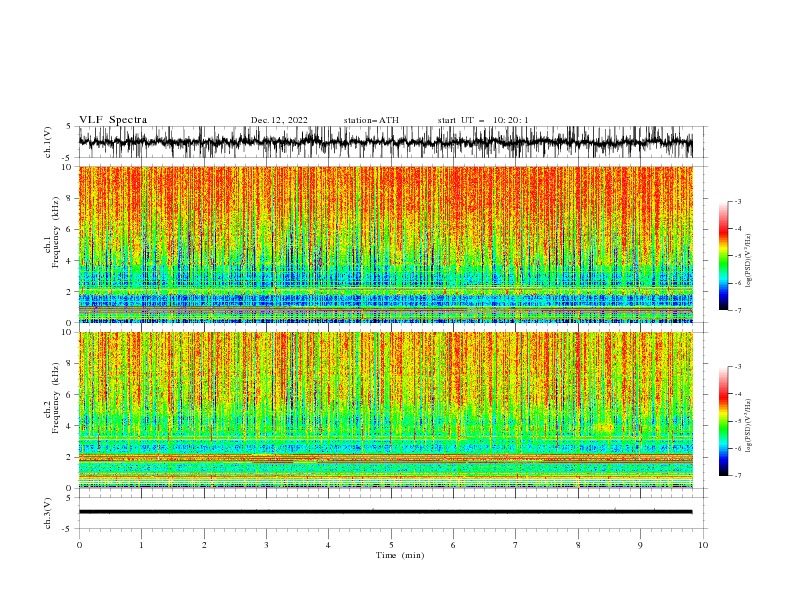This screenshot has width=792, height=612.
Task: Click the "-7" tick on upper colorbar
Action: [738, 310]
